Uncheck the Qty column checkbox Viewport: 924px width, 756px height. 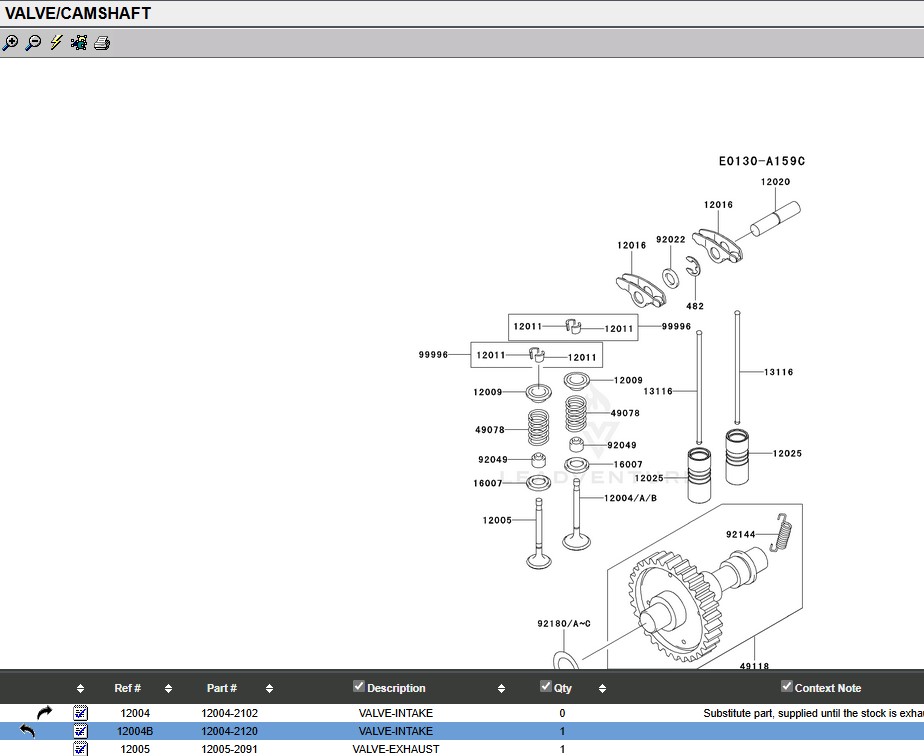coord(546,686)
